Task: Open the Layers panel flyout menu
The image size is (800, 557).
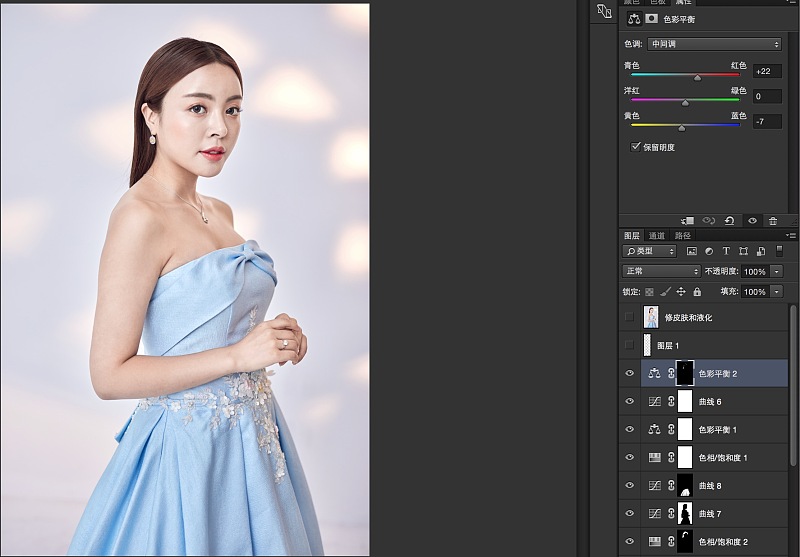Action: tap(791, 236)
